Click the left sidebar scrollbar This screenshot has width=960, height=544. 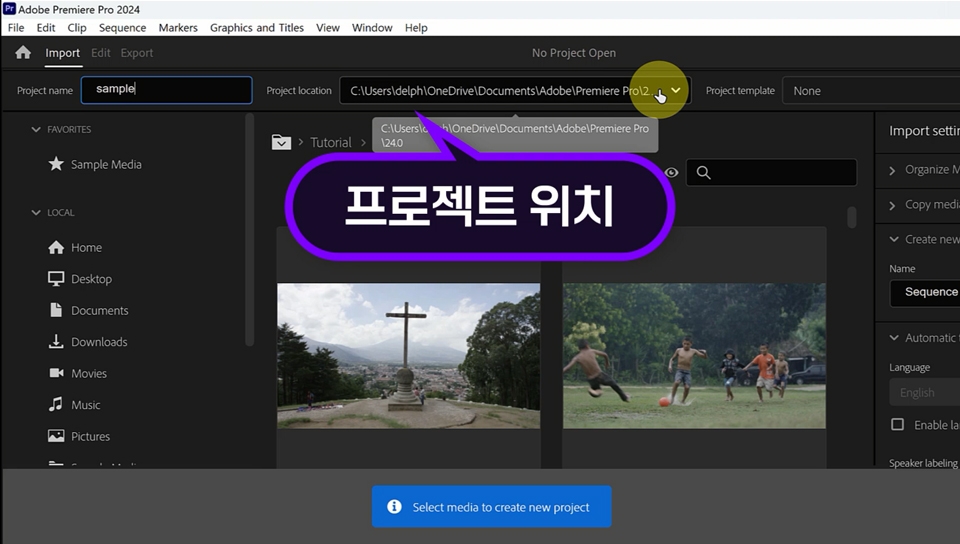click(x=249, y=229)
